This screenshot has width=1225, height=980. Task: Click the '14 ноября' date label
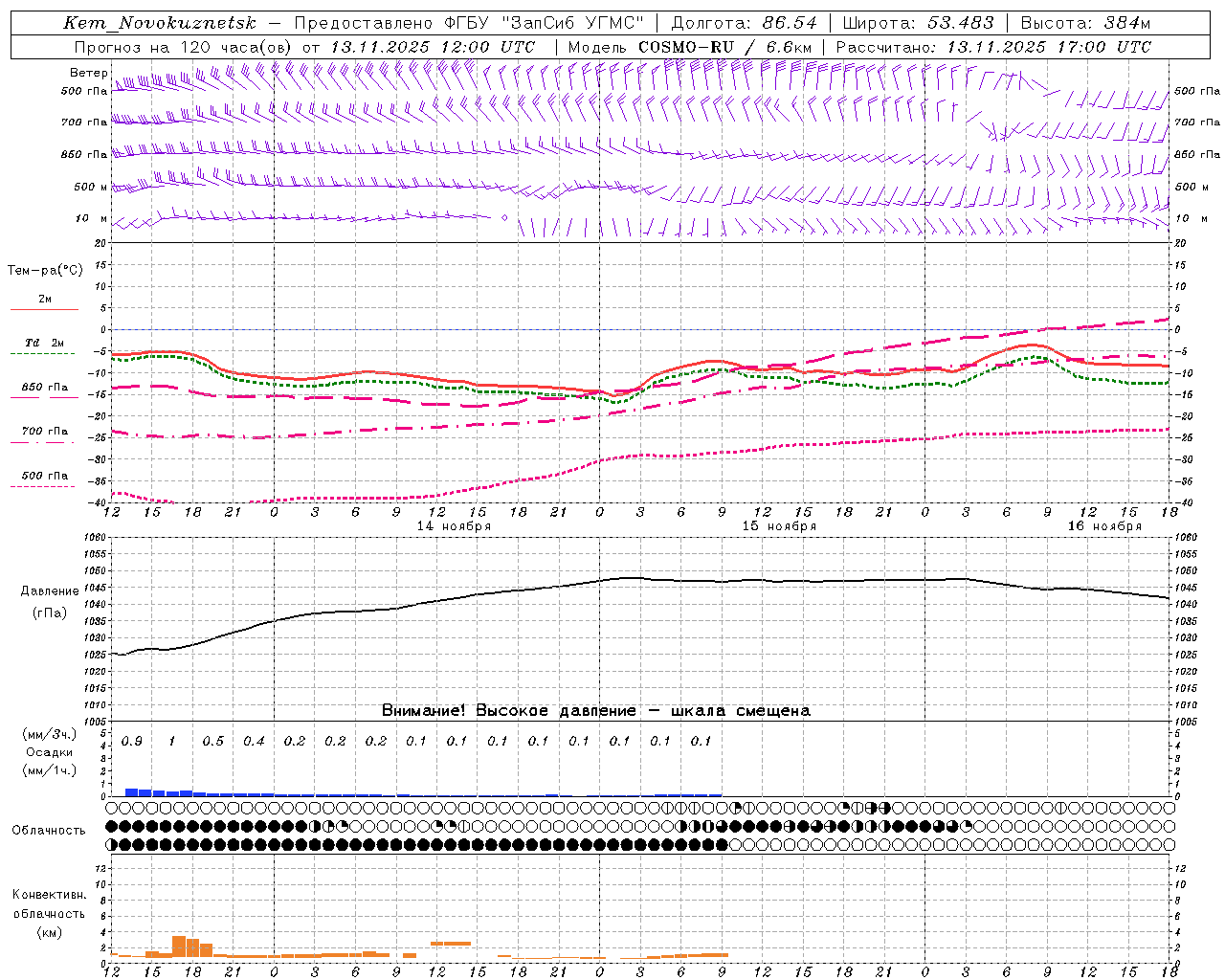click(x=454, y=526)
